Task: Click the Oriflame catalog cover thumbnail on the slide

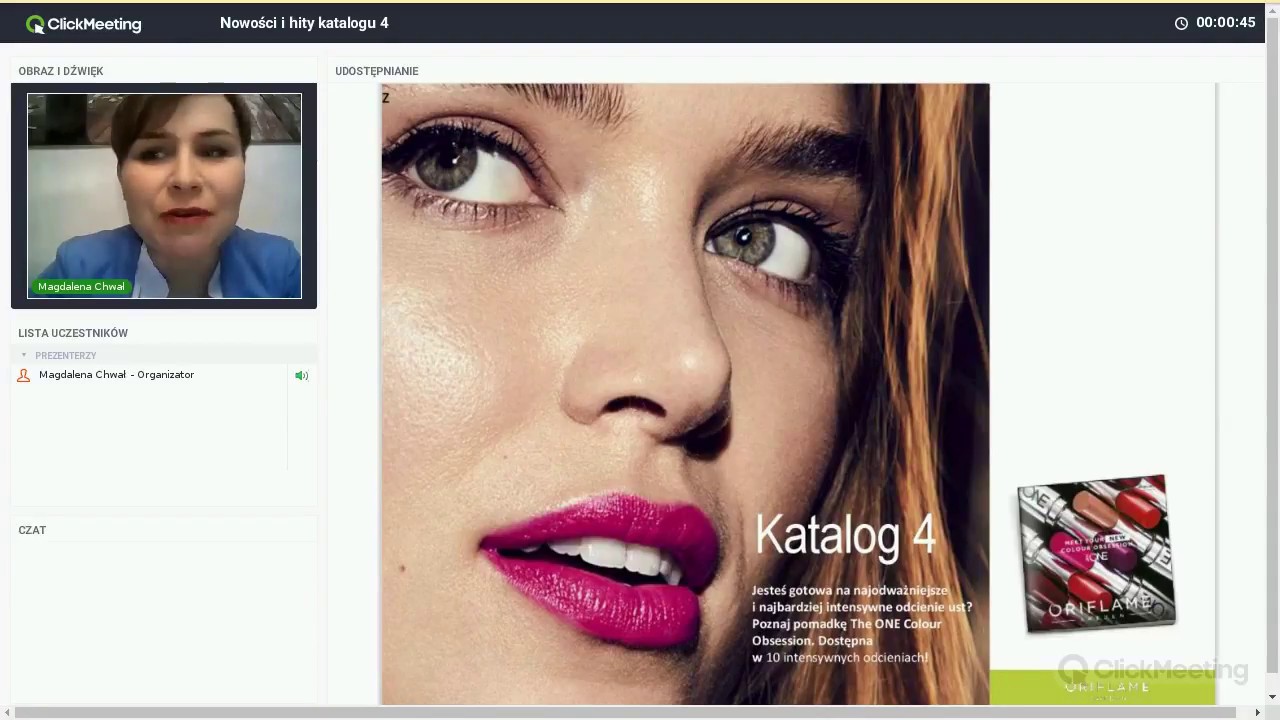Action: click(x=1096, y=553)
